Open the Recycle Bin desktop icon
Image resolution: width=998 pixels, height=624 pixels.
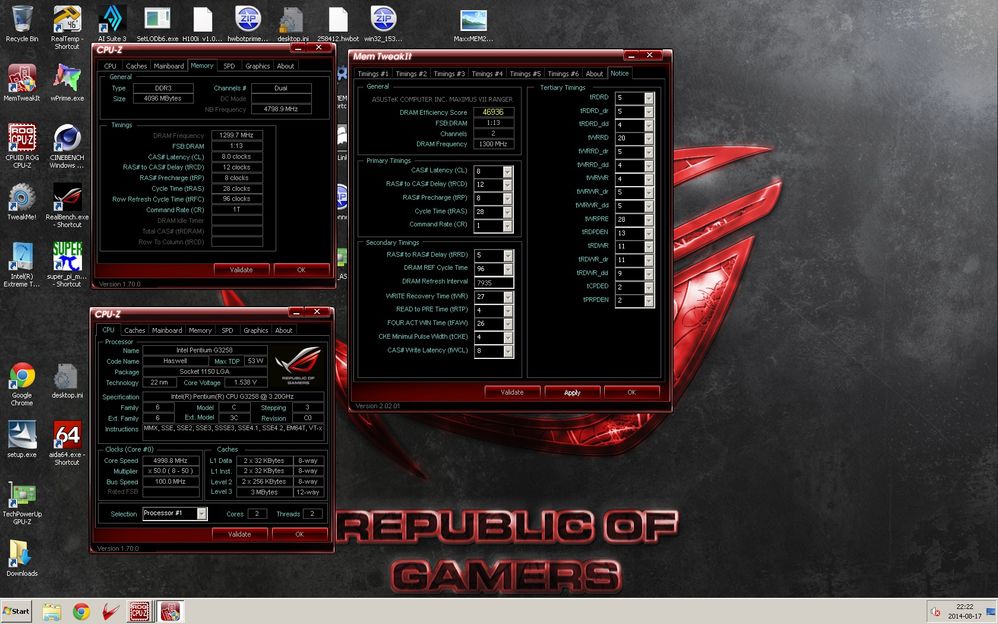(22, 24)
